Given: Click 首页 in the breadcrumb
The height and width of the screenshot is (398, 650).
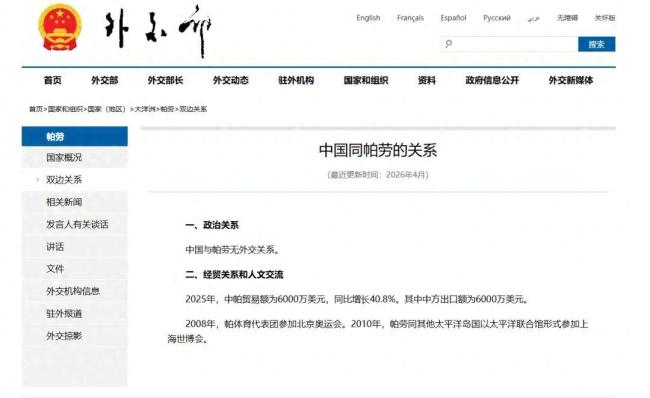Looking at the screenshot, I should [x=36, y=109].
